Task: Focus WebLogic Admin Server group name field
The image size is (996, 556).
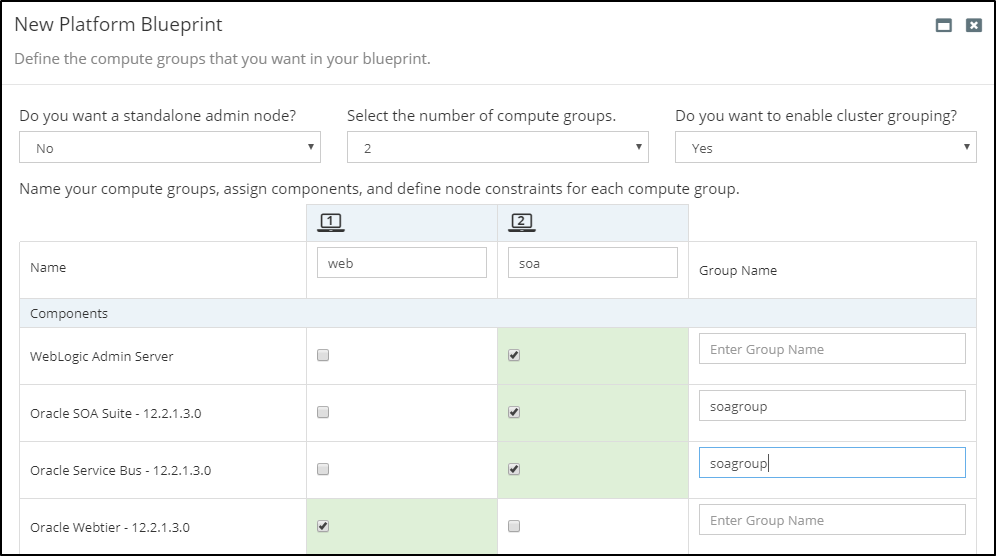Action: click(x=832, y=349)
